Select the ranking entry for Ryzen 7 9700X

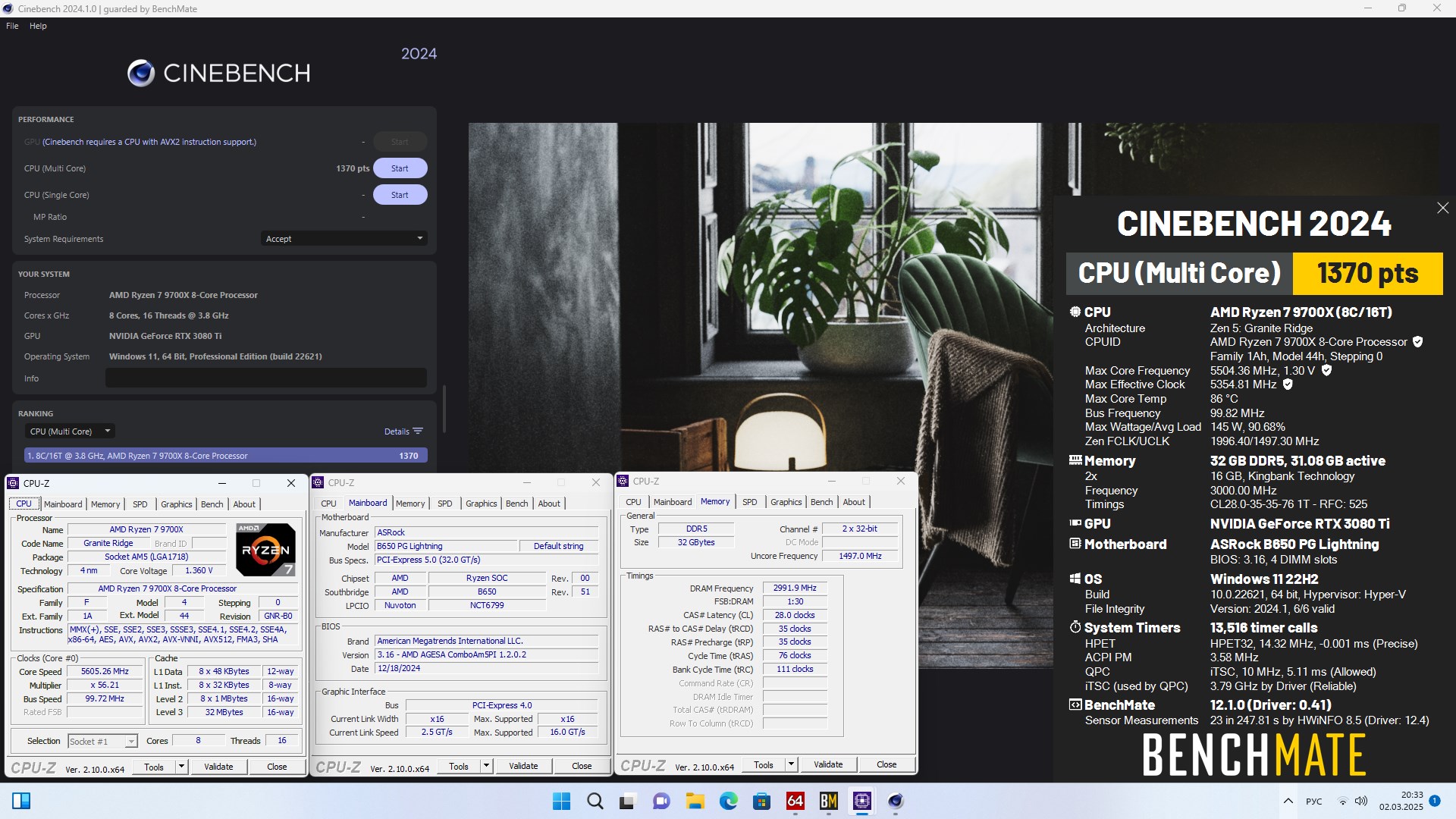tap(226, 456)
